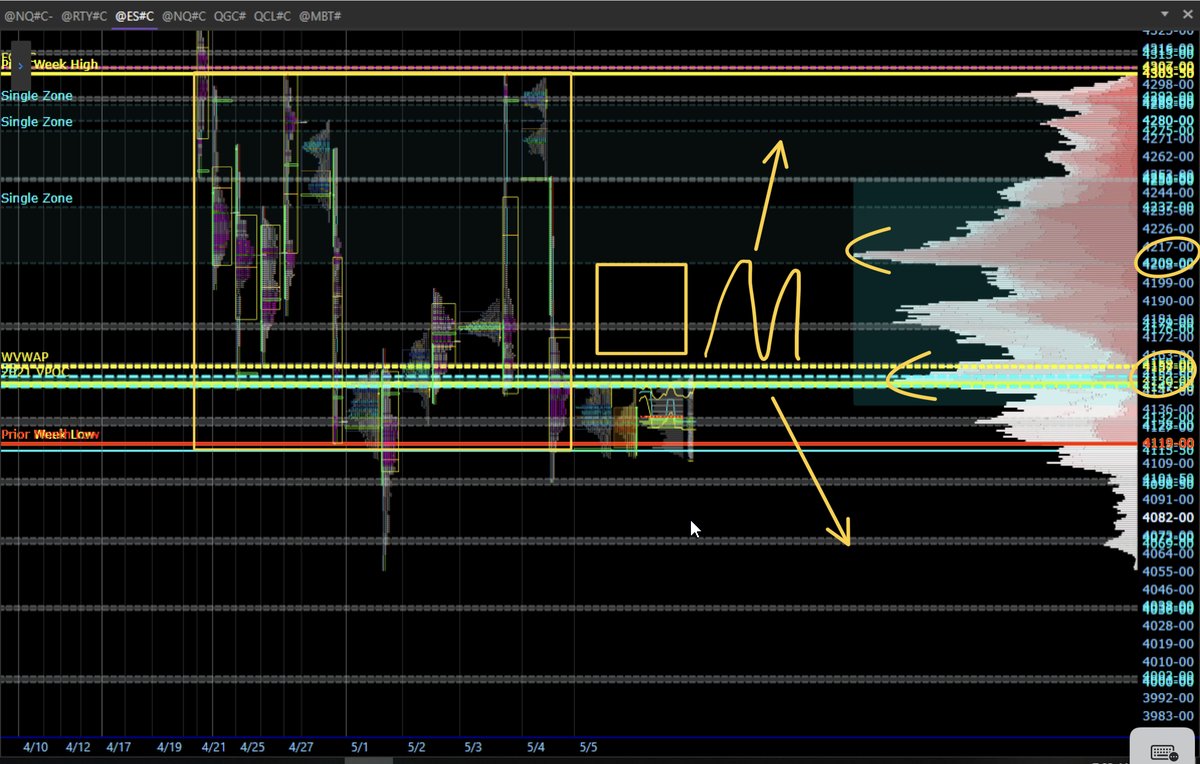The width and height of the screenshot is (1200, 764).
Task: Open the @RTY#C chart tab
Action: tap(84, 17)
